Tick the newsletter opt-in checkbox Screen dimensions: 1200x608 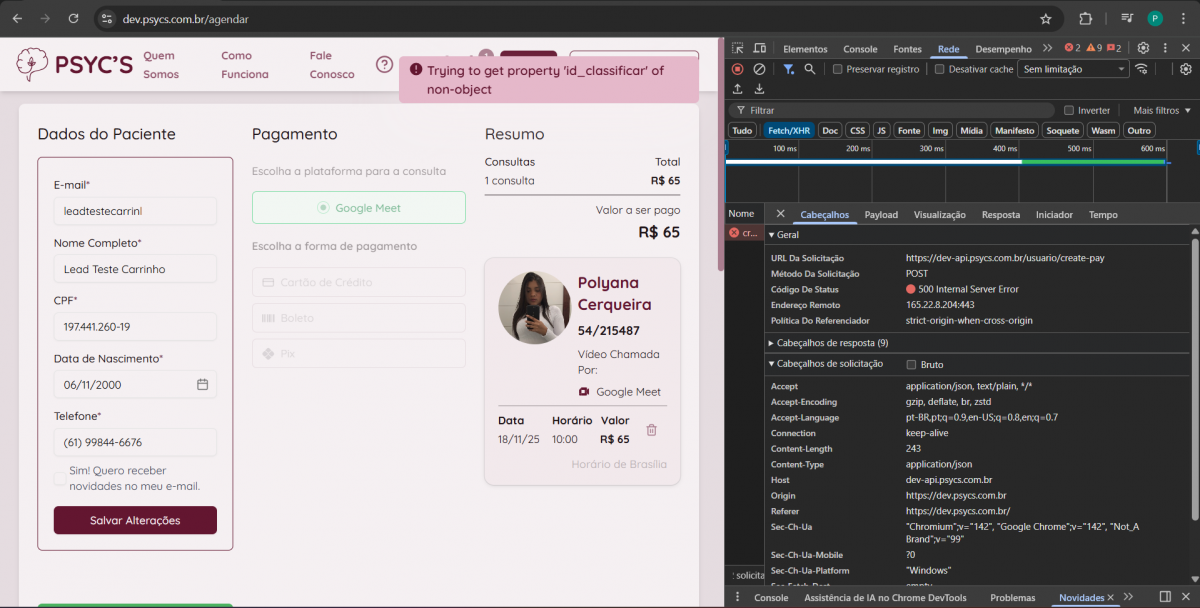60,478
